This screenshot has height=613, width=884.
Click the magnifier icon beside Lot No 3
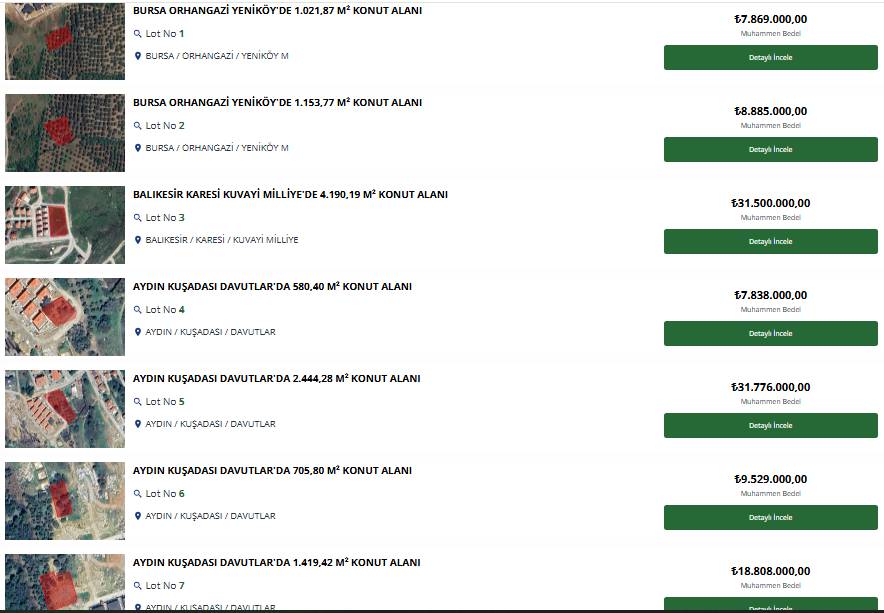pos(138,218)
